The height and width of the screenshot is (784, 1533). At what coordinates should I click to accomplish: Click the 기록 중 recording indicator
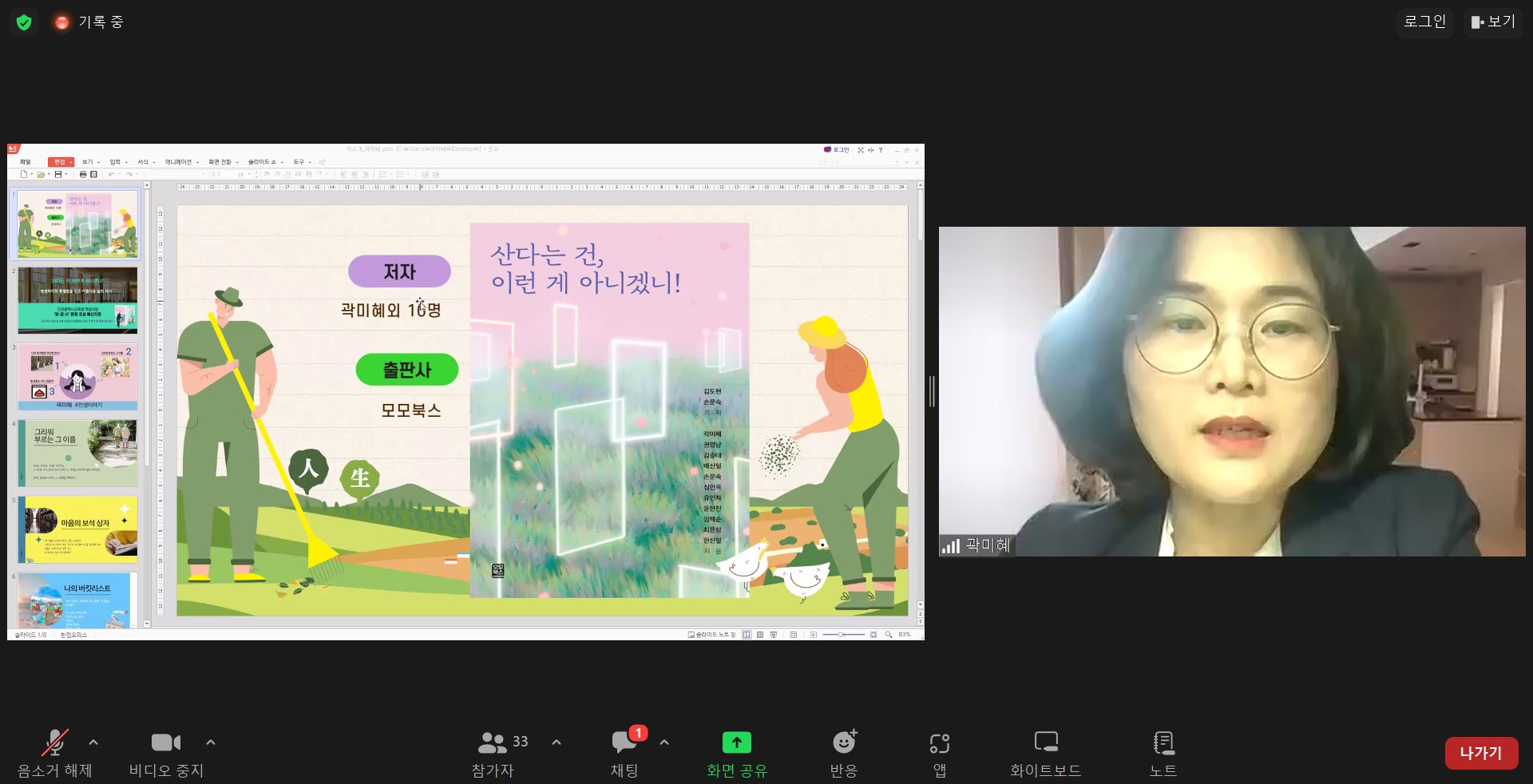click(89, 22)
